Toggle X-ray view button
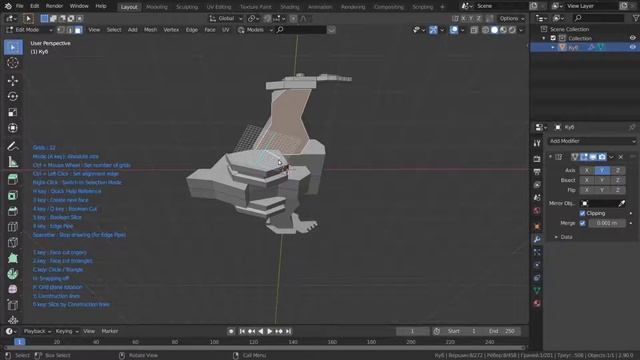 (x=473, y=30)
